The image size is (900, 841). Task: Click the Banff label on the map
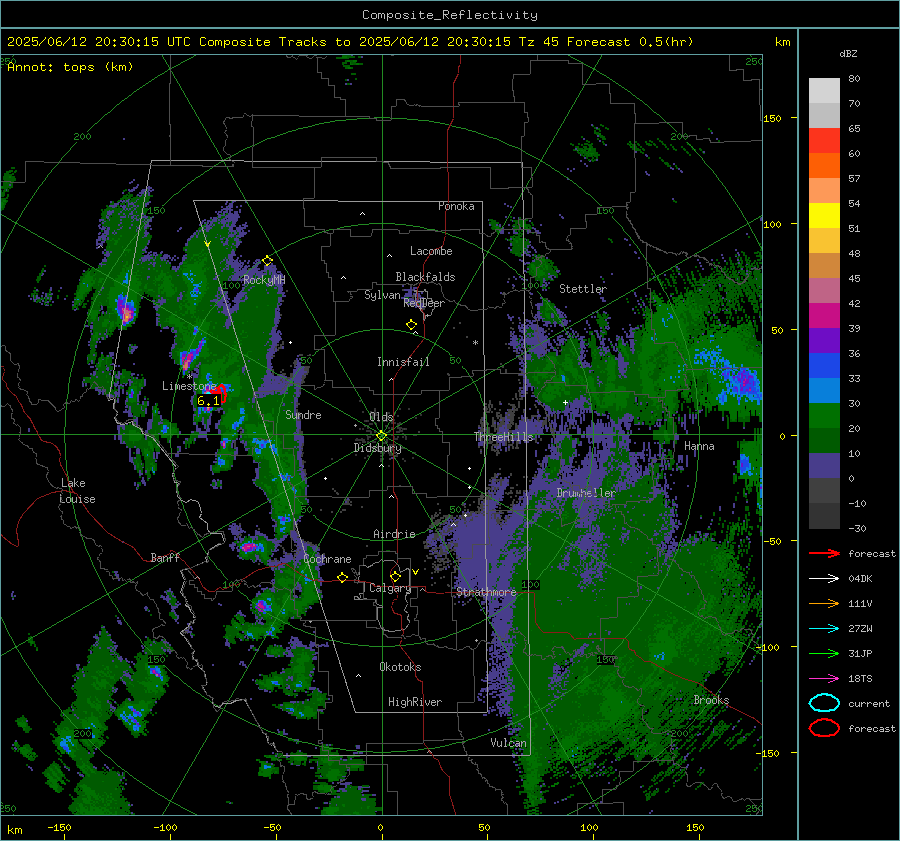click(165, 557)
